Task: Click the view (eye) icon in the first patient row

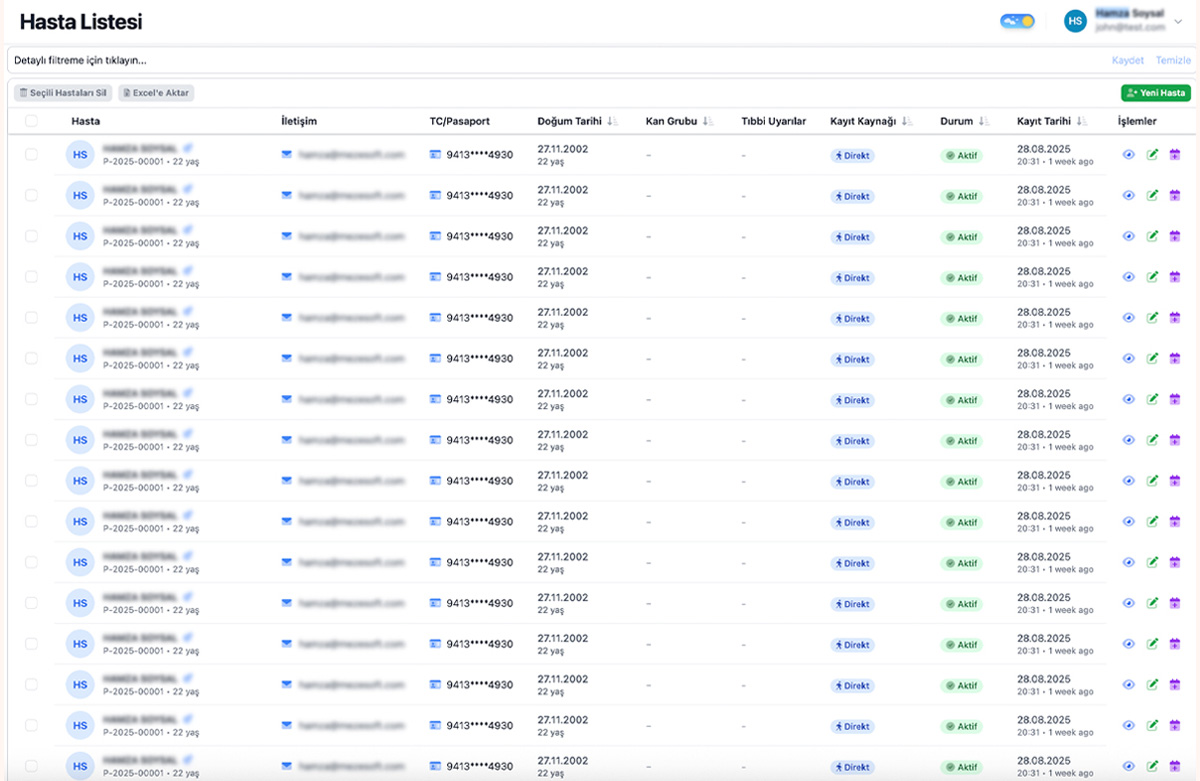Action: pyautogui.click(x=1129, y=154)
